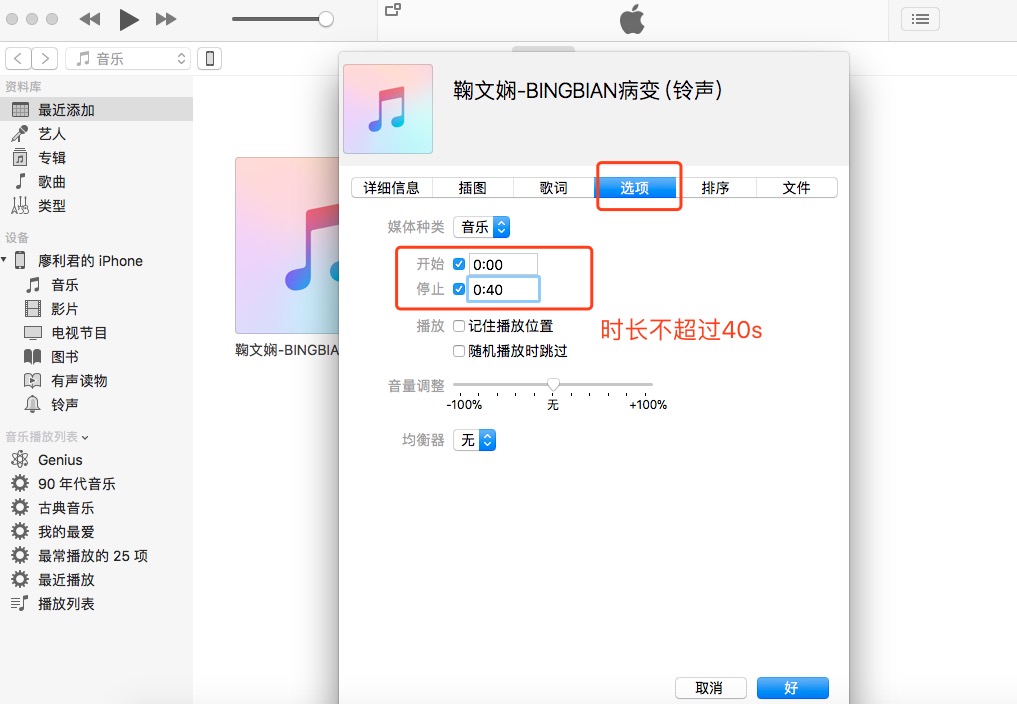The width and height of the screenshot is (1017, 704).
Task: Open the mini player icon
Action: coord(393,10)
